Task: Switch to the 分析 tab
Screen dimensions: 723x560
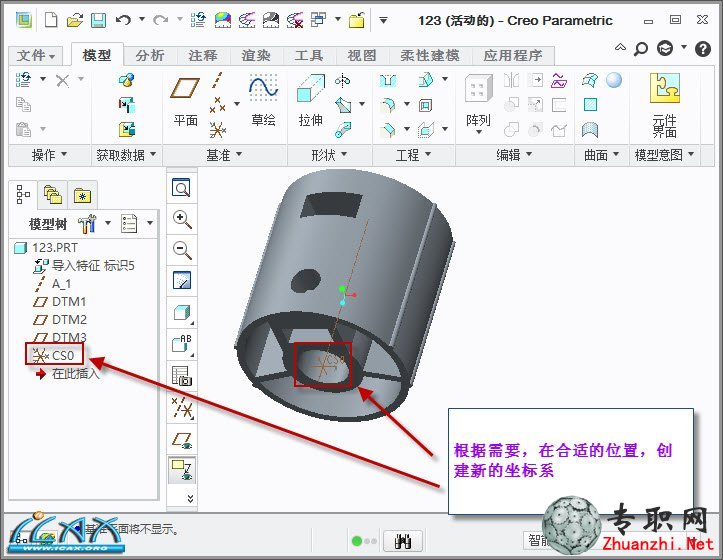Action: point(149,56)
